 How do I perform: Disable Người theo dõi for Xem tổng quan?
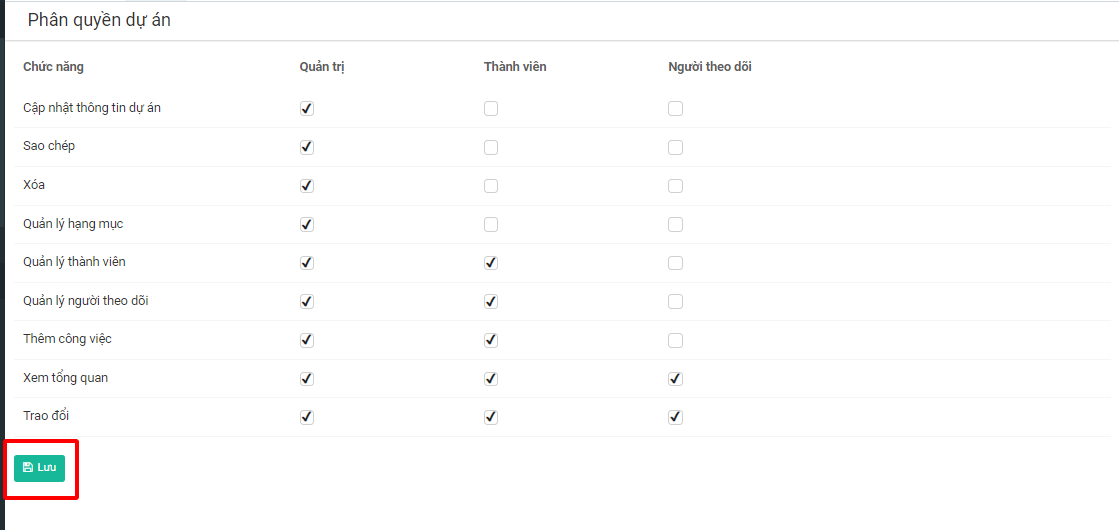tap(676, 379)
